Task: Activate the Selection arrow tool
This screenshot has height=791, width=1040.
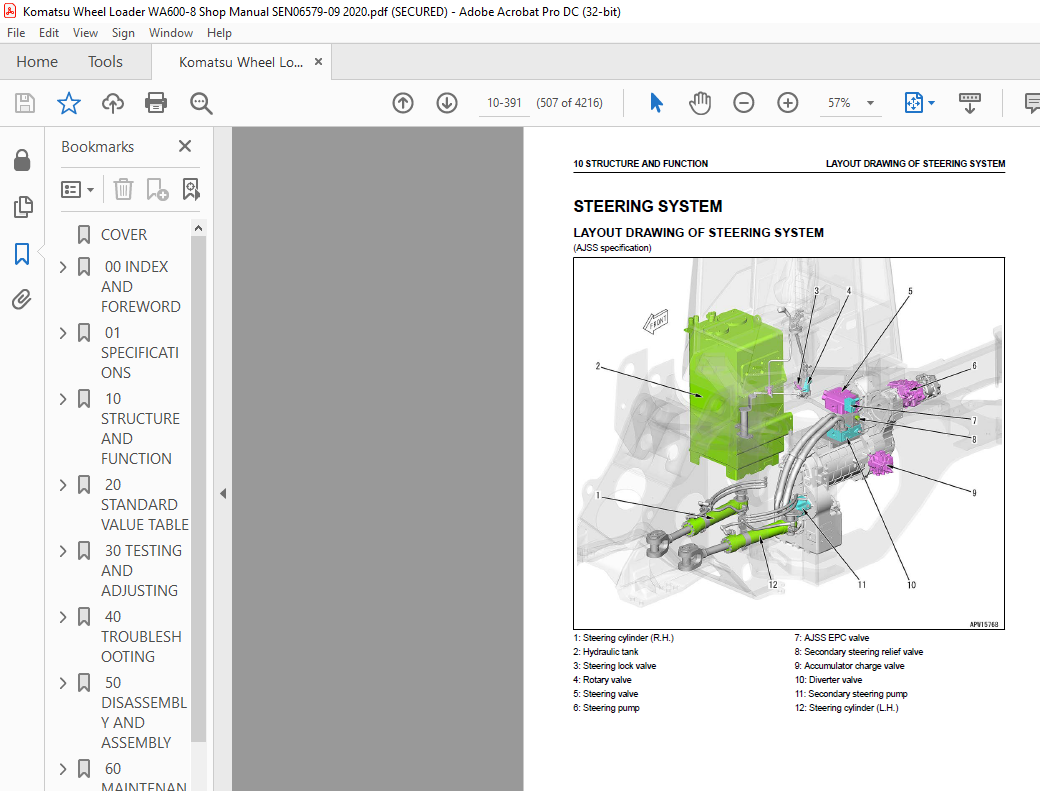Action: click(656, 103)
